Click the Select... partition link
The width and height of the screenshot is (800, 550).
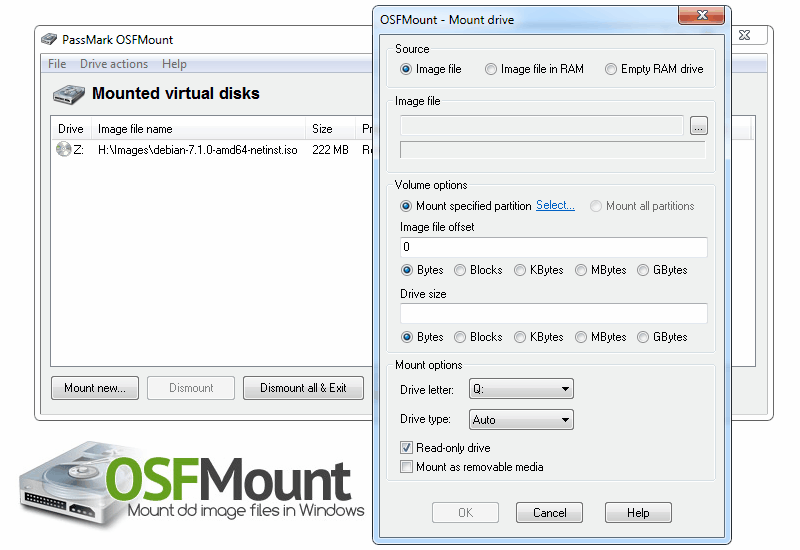(x=555, y=205)
